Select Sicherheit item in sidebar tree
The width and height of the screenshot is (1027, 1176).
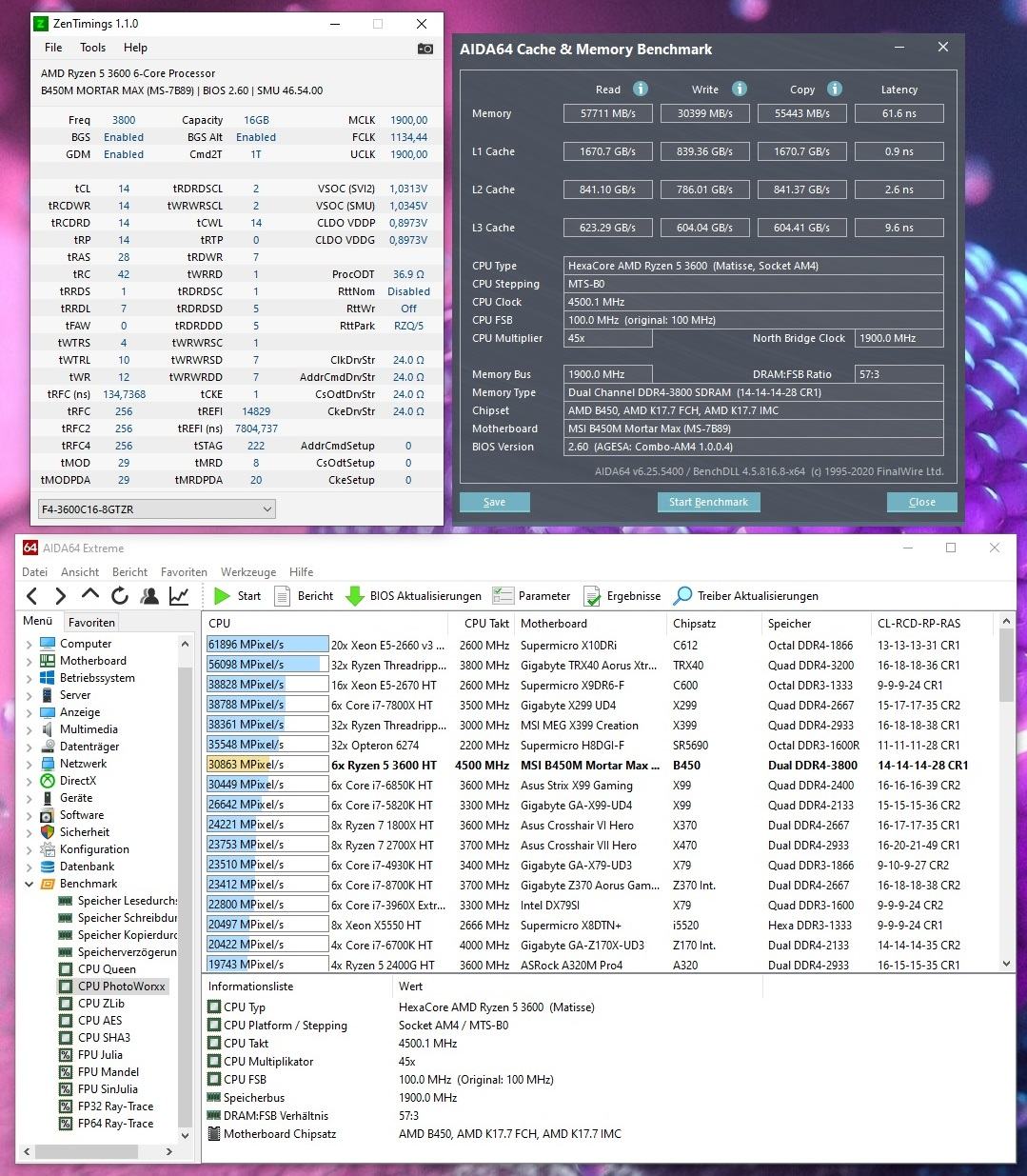pos(84,832)
